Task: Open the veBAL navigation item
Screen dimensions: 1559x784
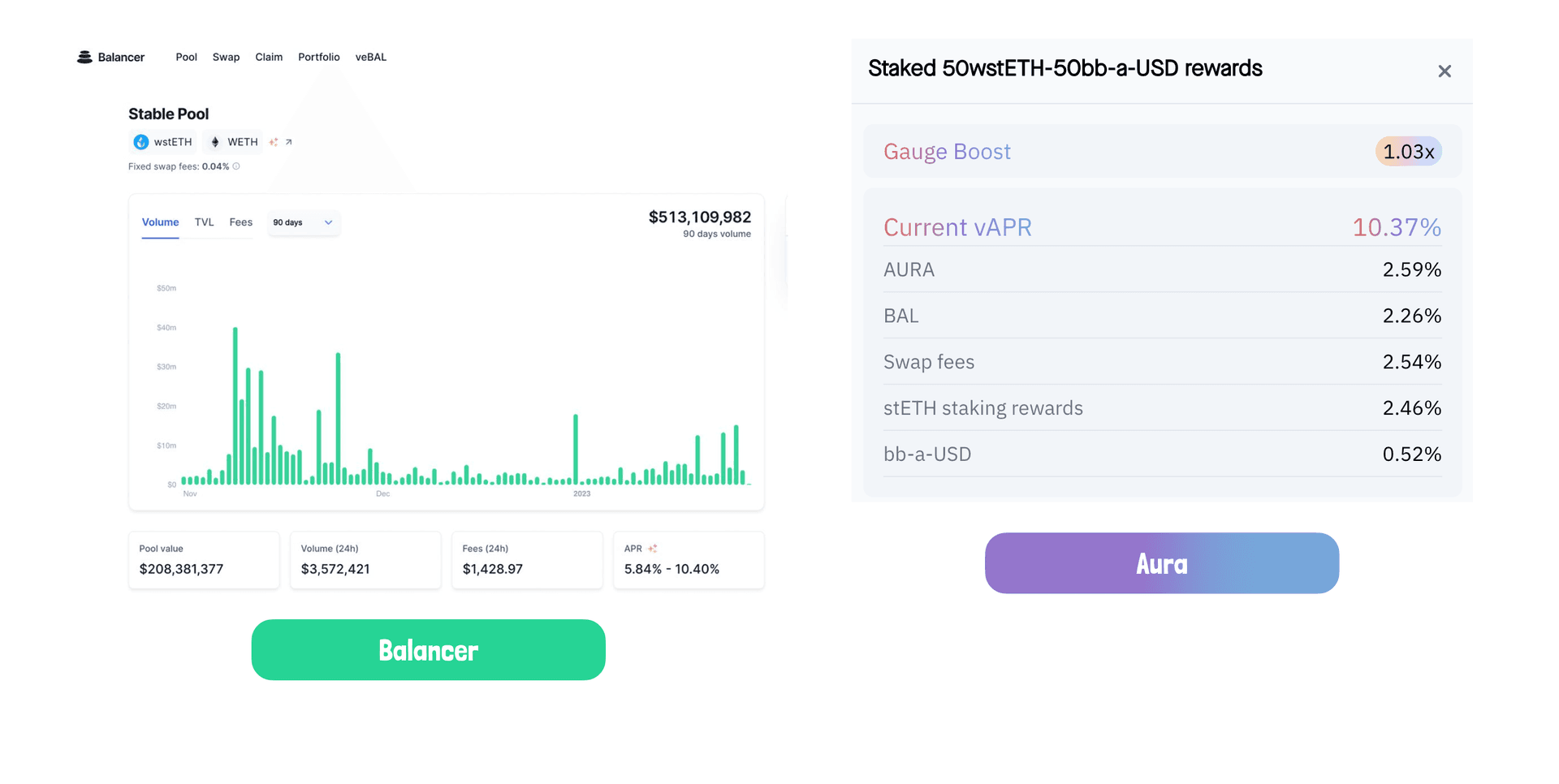Action: [370, 57]
